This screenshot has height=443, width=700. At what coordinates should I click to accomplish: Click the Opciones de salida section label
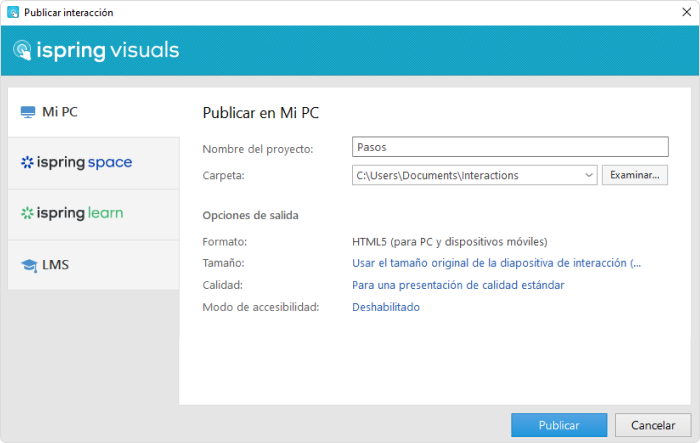(x=250, y=215)
